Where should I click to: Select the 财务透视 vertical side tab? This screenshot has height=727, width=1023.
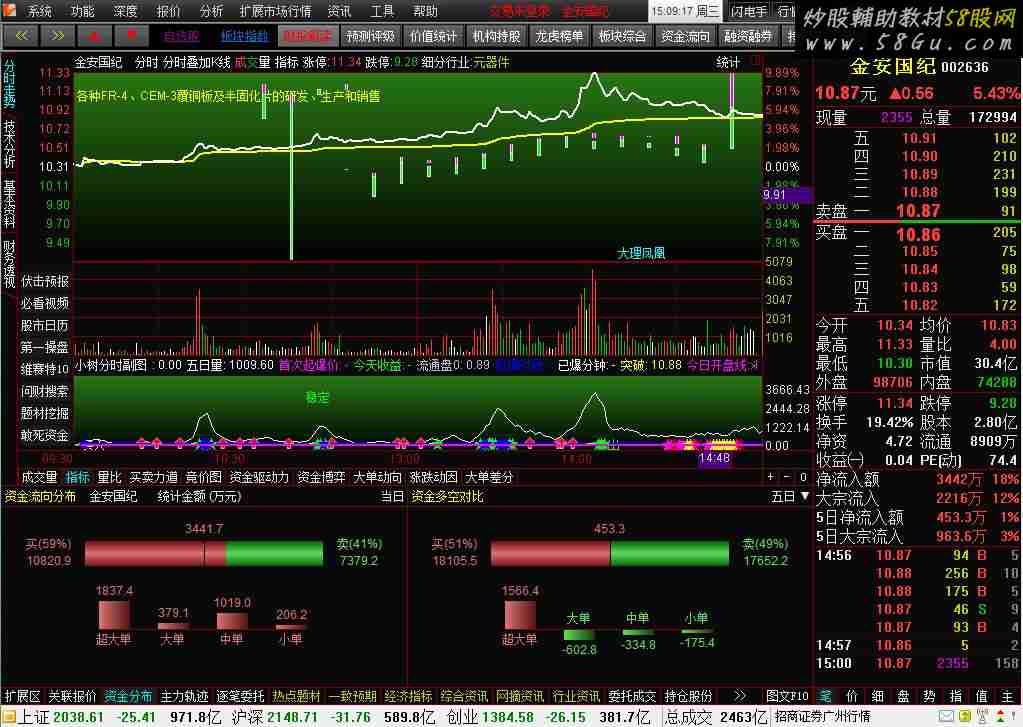(9, 264)
